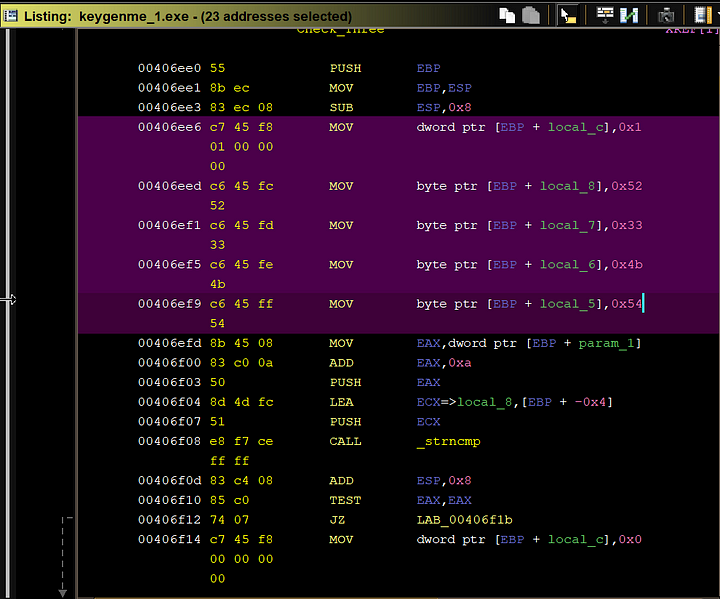Click bytes 'e8 f7 ce' of CALL
Viewport: 720px width, 599px height.
(x=242, y=441)
